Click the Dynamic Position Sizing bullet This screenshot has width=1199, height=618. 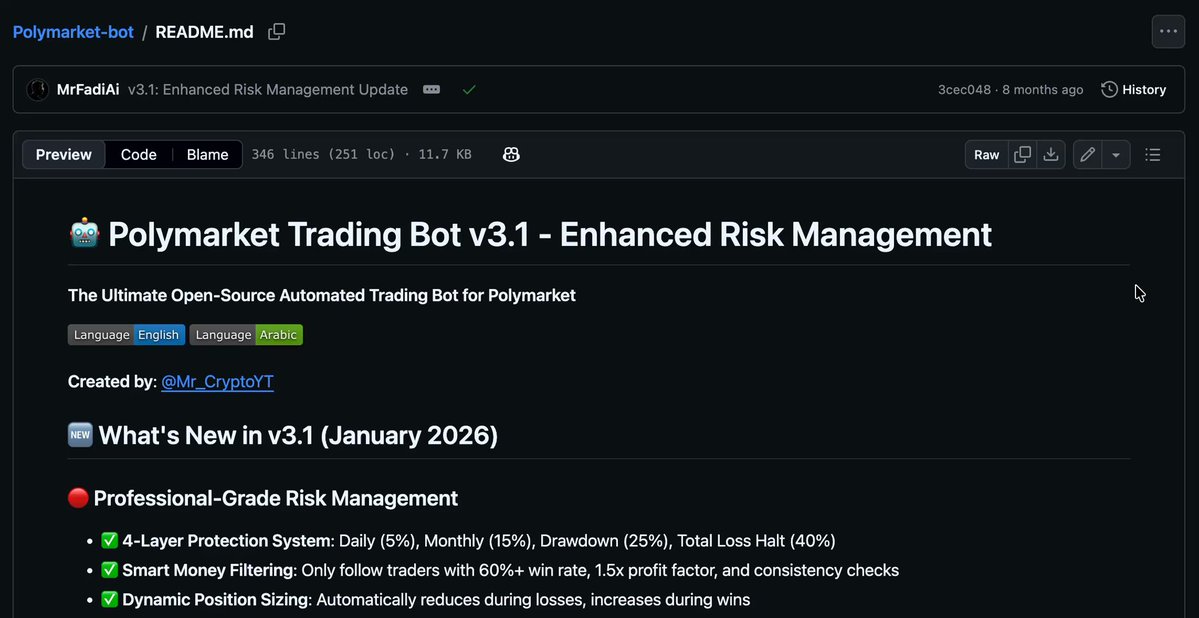[425, 600]
